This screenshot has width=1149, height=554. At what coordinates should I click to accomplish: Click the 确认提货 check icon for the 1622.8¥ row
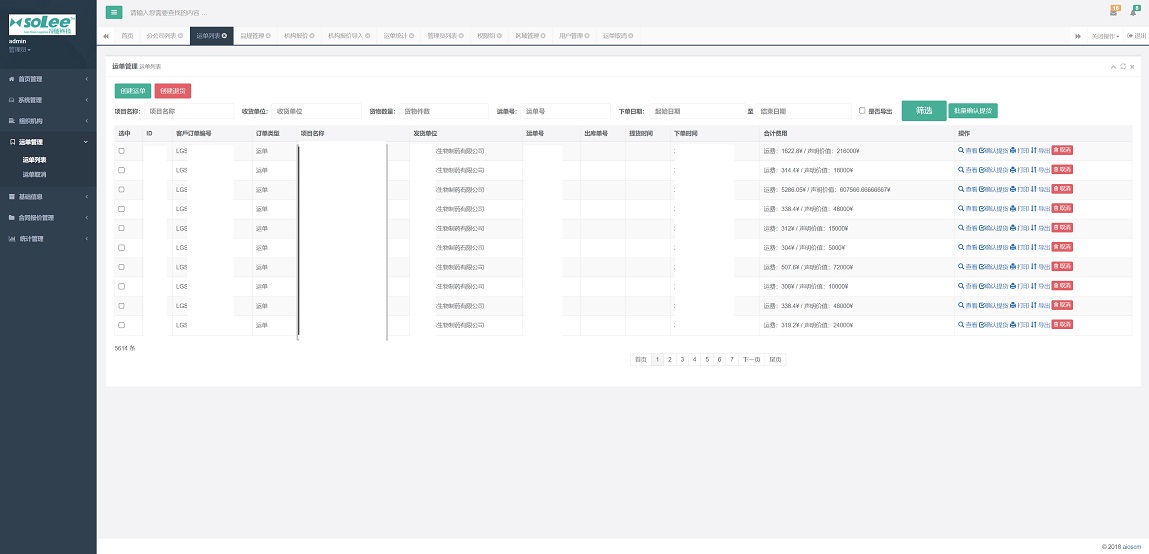(x=982, y=150)
